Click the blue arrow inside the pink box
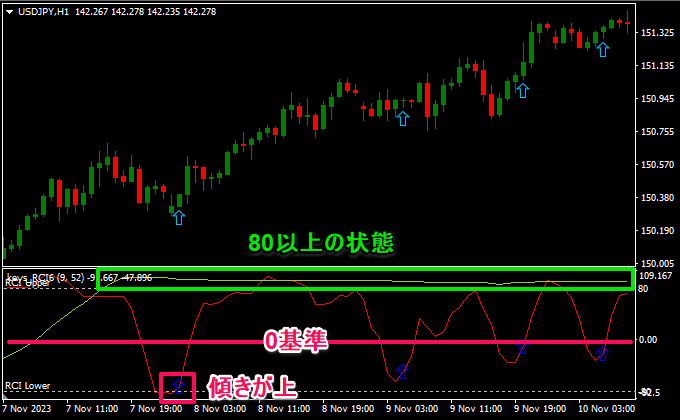Viewport: 680px width, 420px height. point(178,385)
